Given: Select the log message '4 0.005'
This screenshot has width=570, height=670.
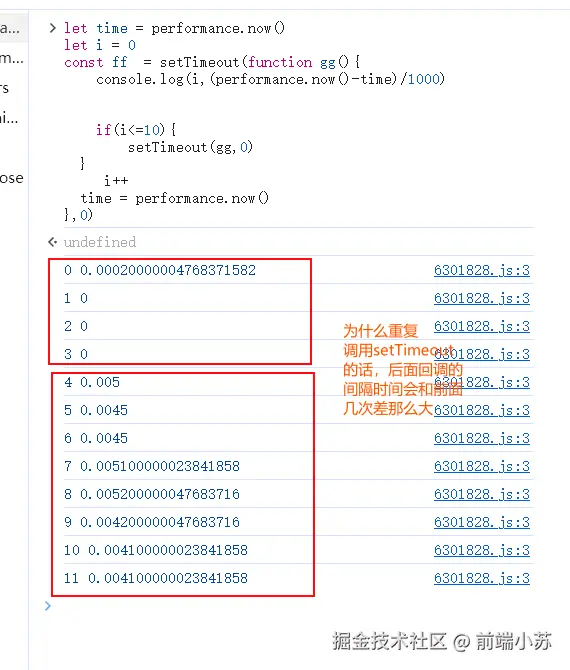Looking at the screenshot, I should (92, 382).
